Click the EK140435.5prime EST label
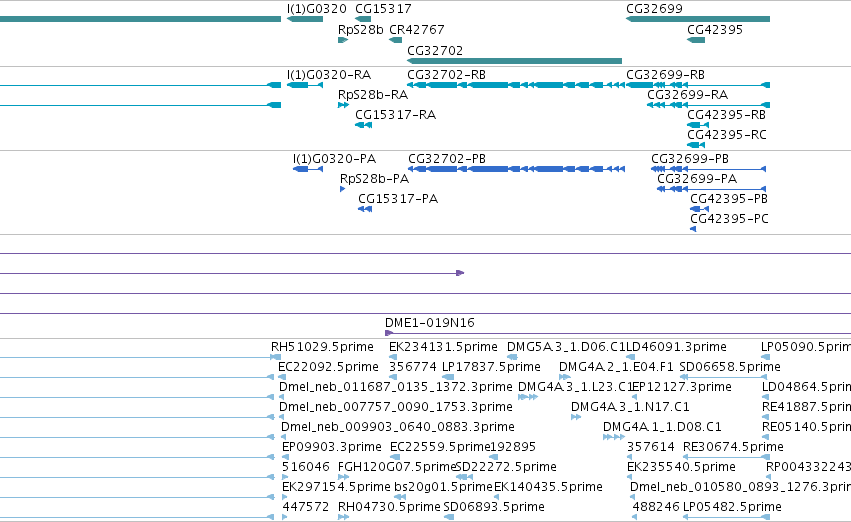The image size is (851, 522). click(548, 487)
